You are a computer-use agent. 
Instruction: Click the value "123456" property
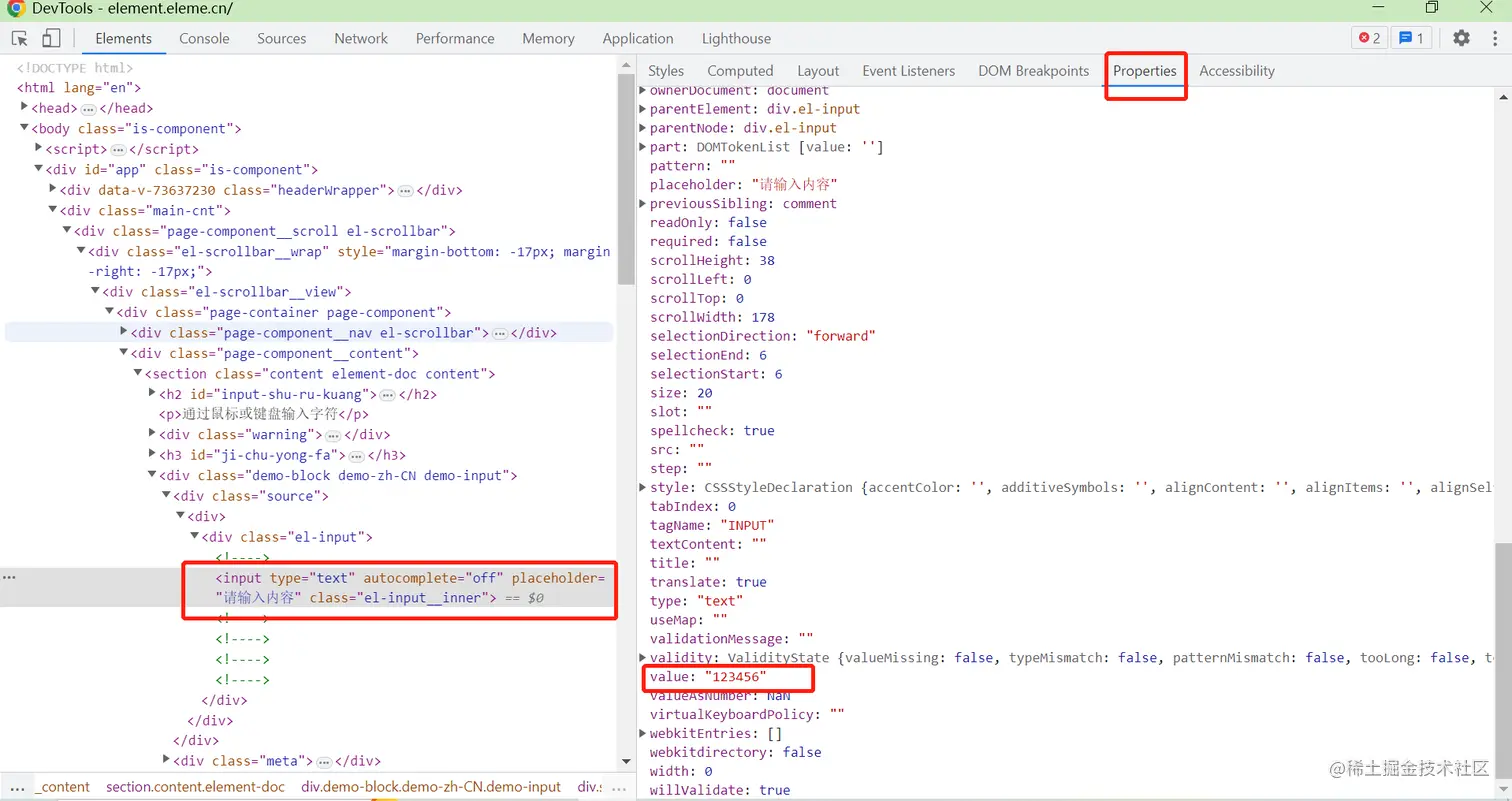[708, 677]
